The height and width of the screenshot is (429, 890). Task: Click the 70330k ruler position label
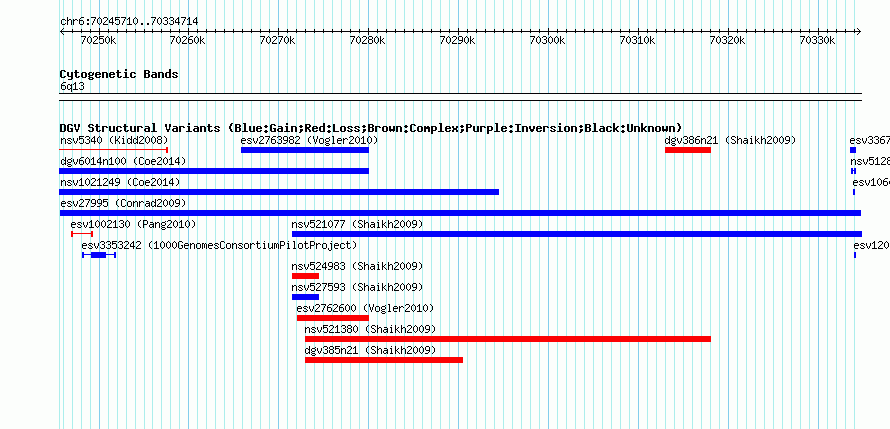click(817, 40)
